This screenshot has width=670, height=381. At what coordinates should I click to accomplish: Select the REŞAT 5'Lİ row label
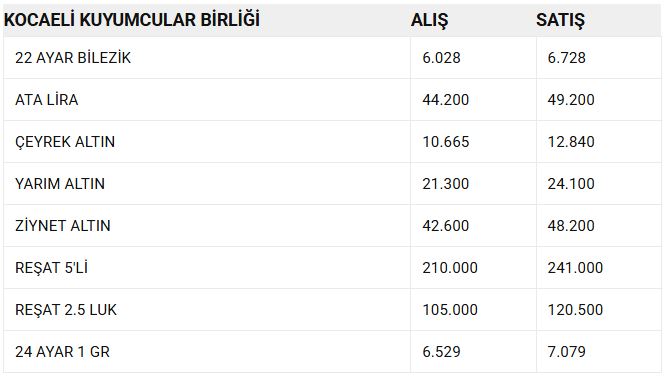click(x=51, y=268)
